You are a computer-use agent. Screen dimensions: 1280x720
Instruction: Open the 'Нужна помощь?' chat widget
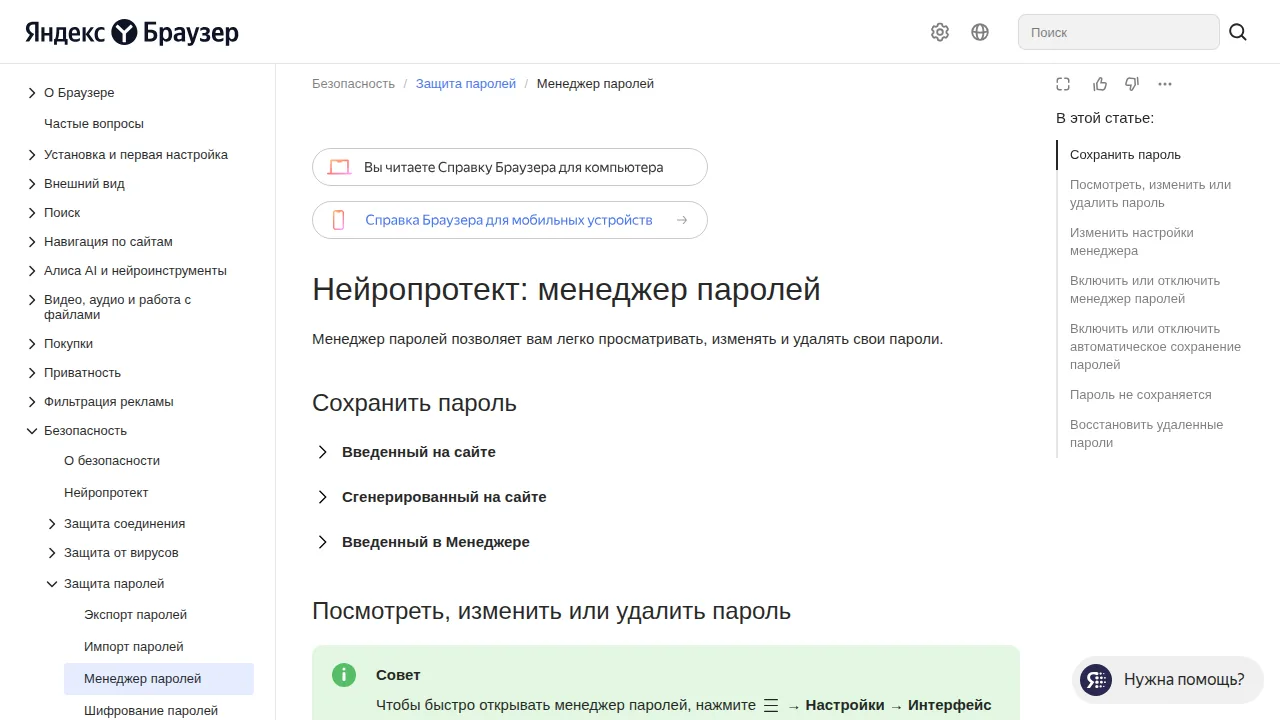(1167, 680)
